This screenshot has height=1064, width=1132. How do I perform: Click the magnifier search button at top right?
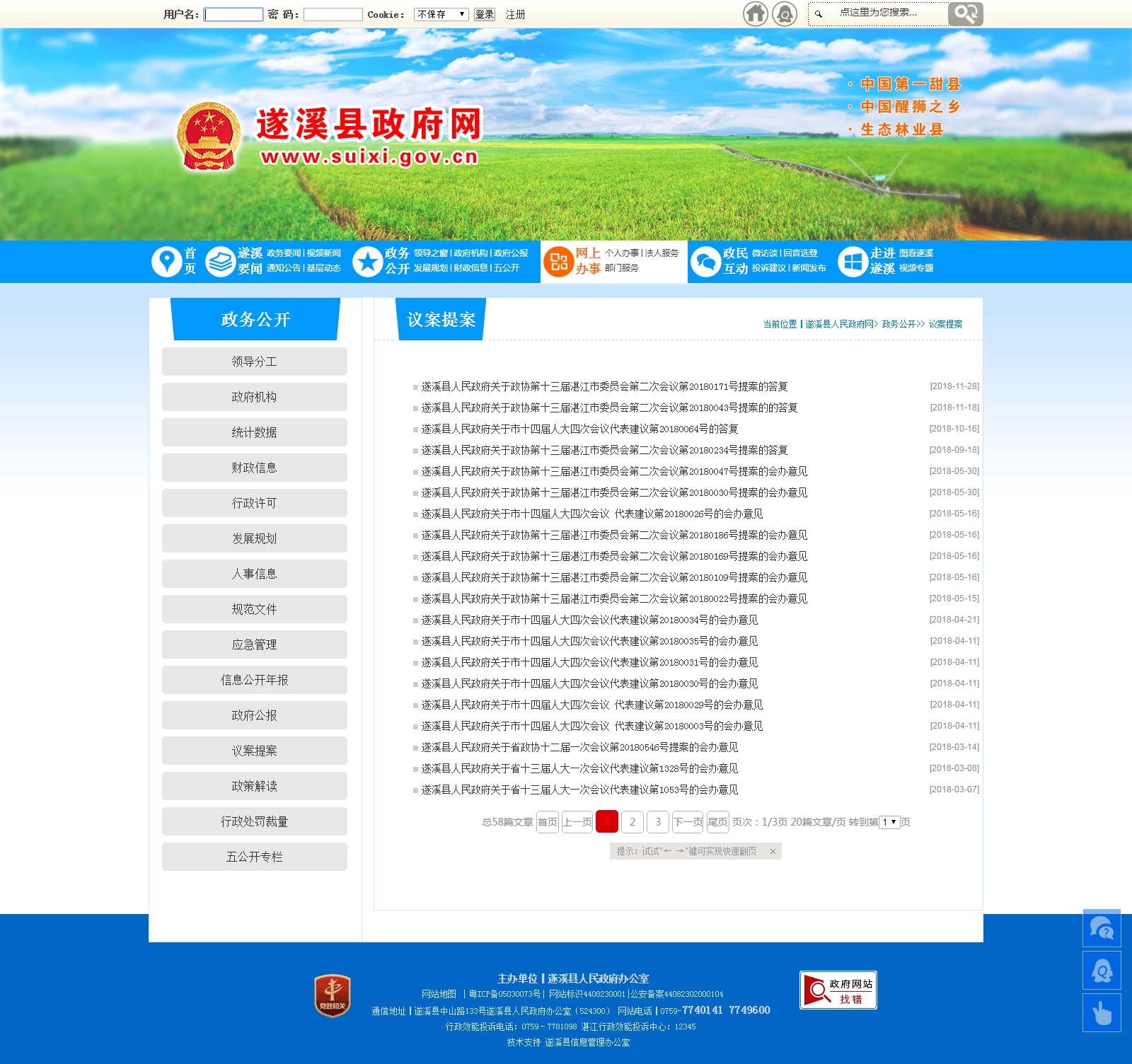965,13
